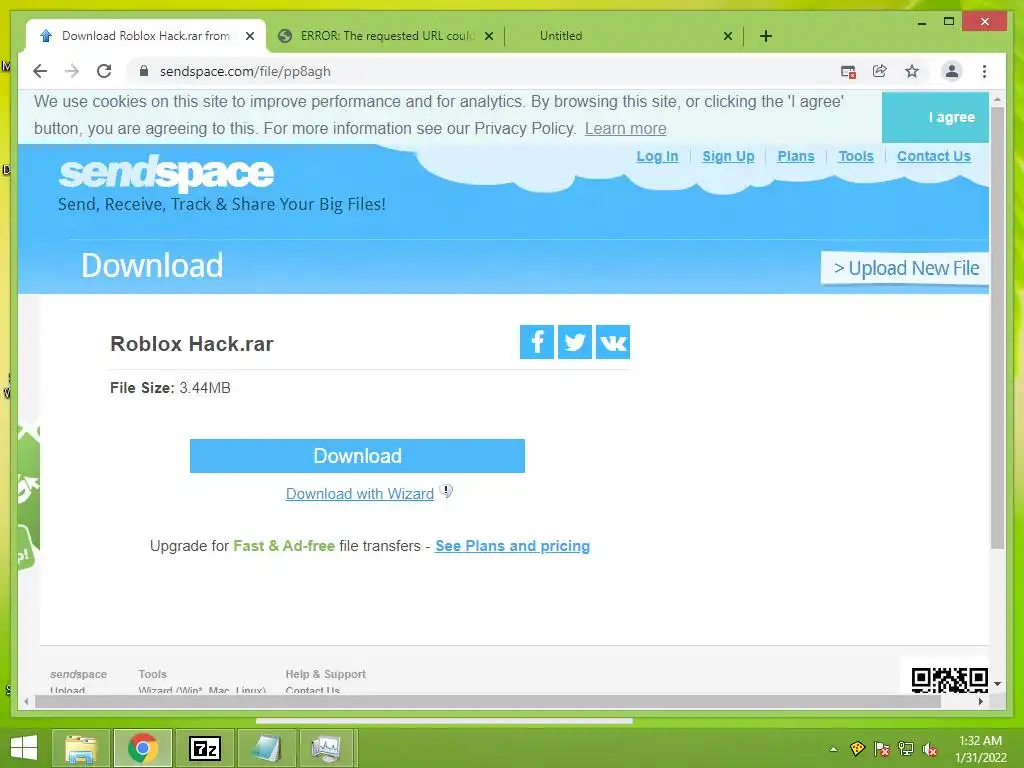This screenshot has height=768, width=1024.
Task: Open the Chrome three-dot menu
Action: point(984,71)
